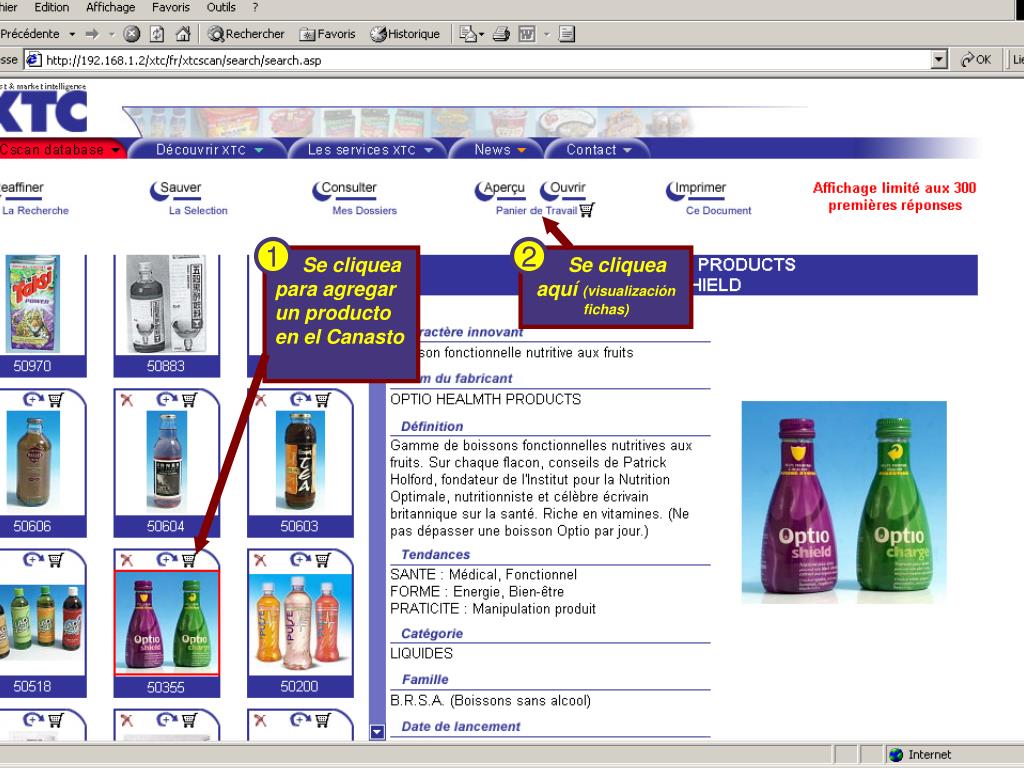Select the 50200 Pulse bottles thumbnail
This screenshot has width=1024, height=768.
tap(300, 623)
